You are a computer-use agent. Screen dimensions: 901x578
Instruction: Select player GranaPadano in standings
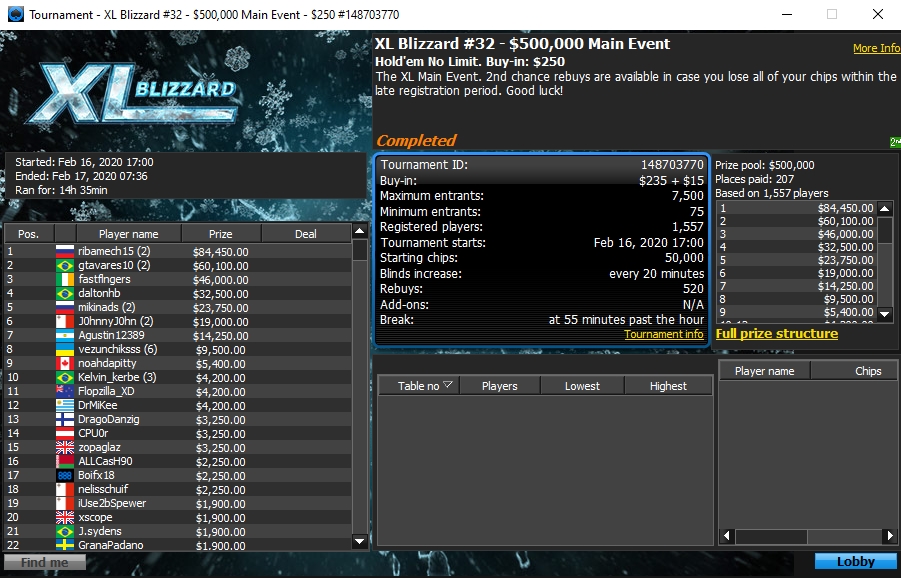(x=178, y=545)
